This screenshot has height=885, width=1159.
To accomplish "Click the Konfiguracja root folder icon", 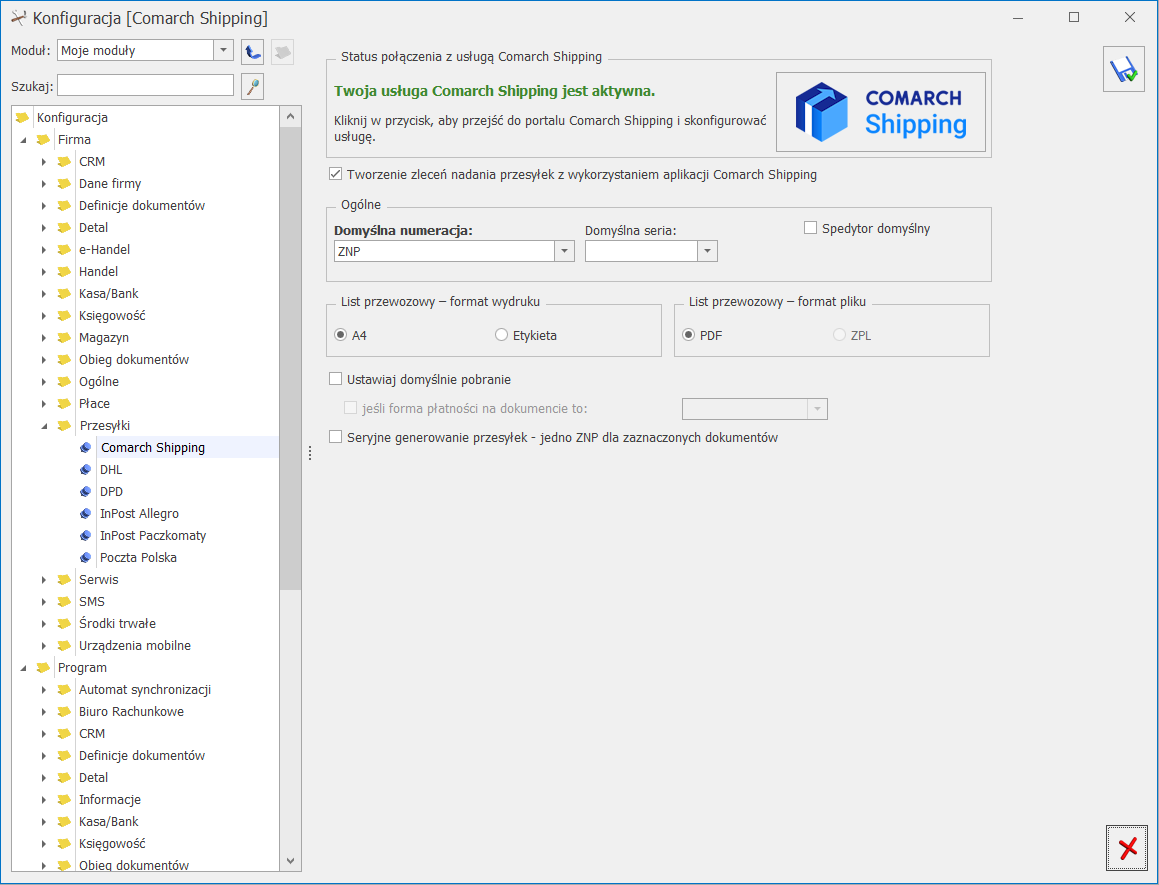I will click(x=22, y=118).
